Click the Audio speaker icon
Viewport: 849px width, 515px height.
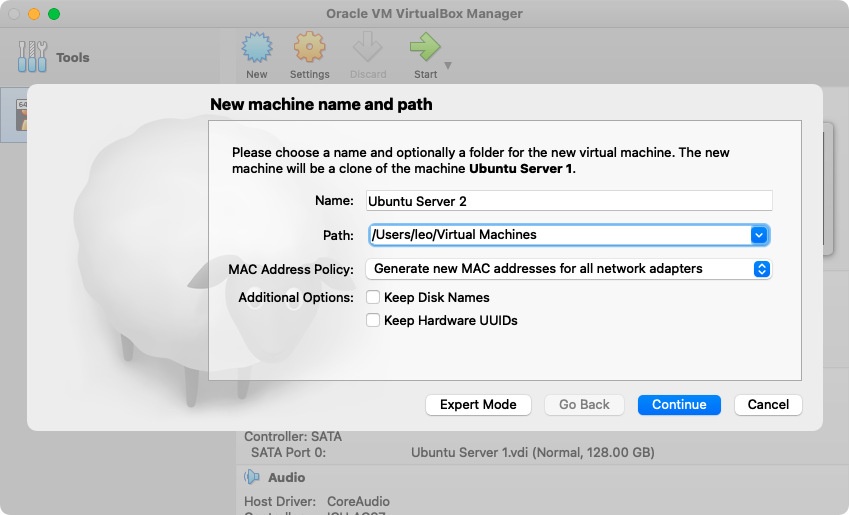pos(252,478)
